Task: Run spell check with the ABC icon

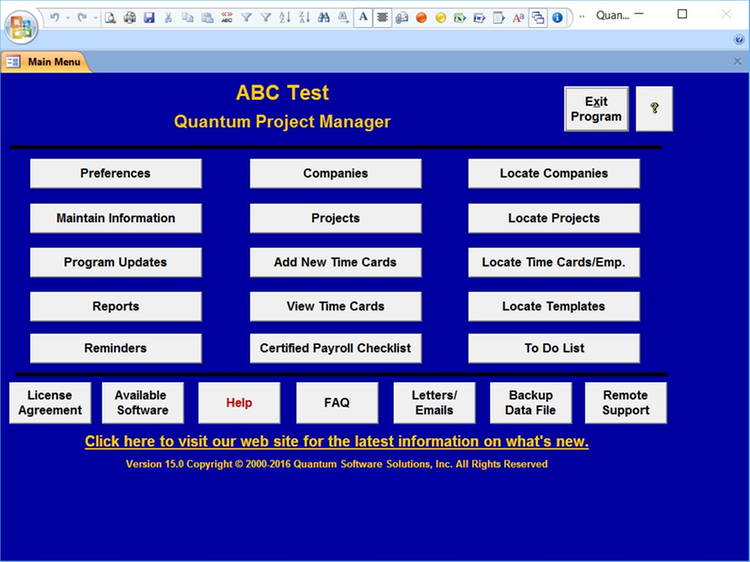Action: (x=226, y=17)
